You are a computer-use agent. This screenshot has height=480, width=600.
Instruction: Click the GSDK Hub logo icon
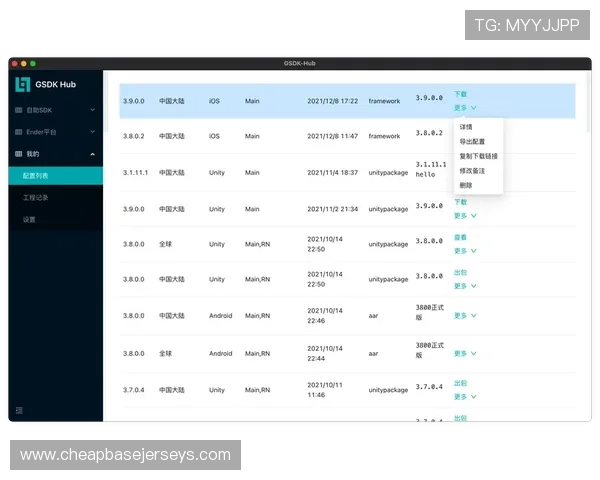click(23, 84)
